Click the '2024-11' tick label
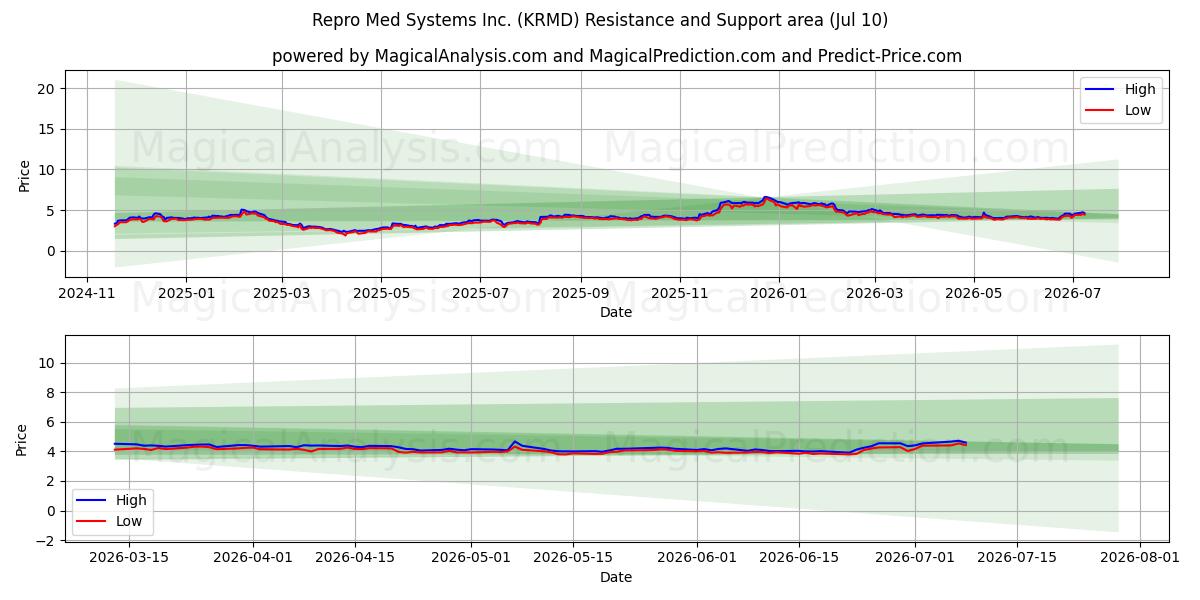Screen dimensions: 1200x600 [87, 293]
